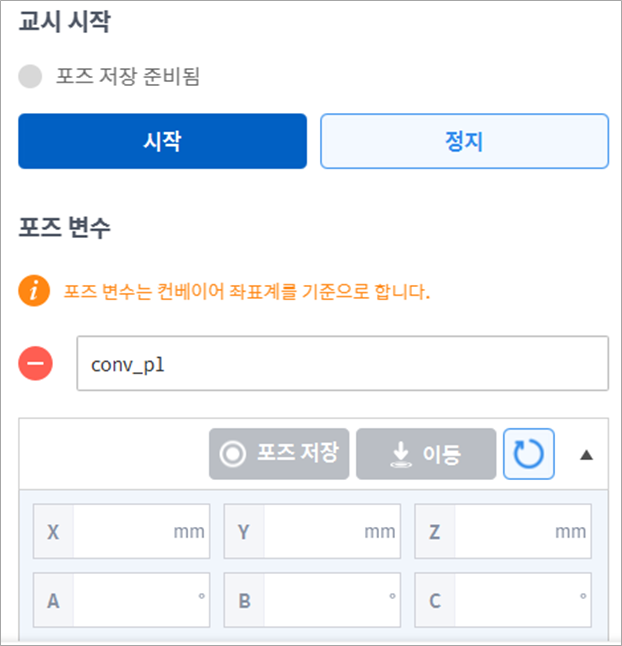The width and height of the screenshot is (622, 646).
Task: Click the conv_p1 pose name field
Action: click(x=342, y=363)
